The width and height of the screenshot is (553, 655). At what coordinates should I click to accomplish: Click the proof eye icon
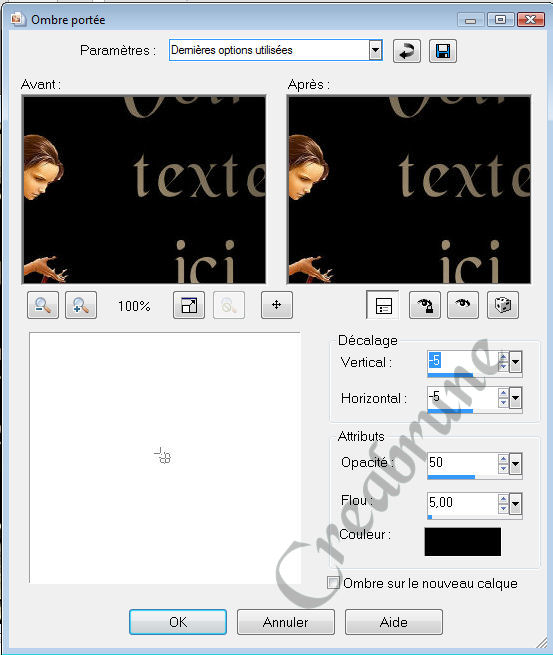pyautogui.click(x=463, y=305)
